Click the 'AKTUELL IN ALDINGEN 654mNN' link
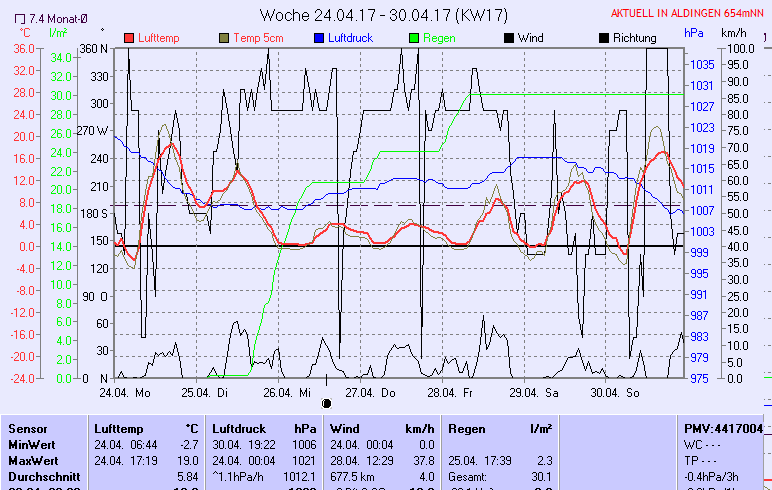This screenshot has width=772, height=490. tap(689, 14)
